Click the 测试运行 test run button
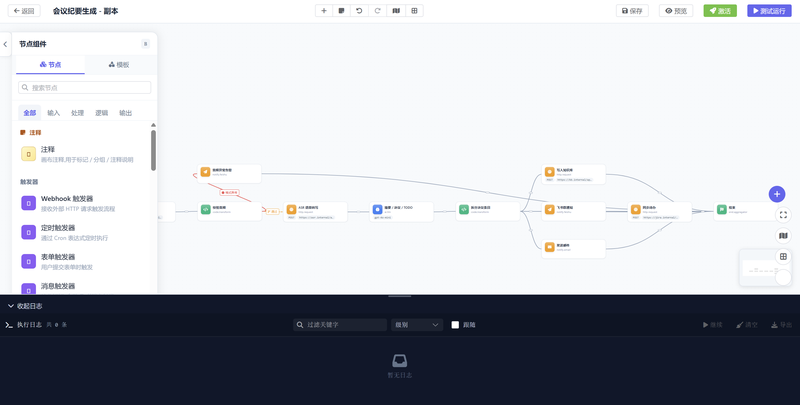The image size is (800, 405). point(769,11)
